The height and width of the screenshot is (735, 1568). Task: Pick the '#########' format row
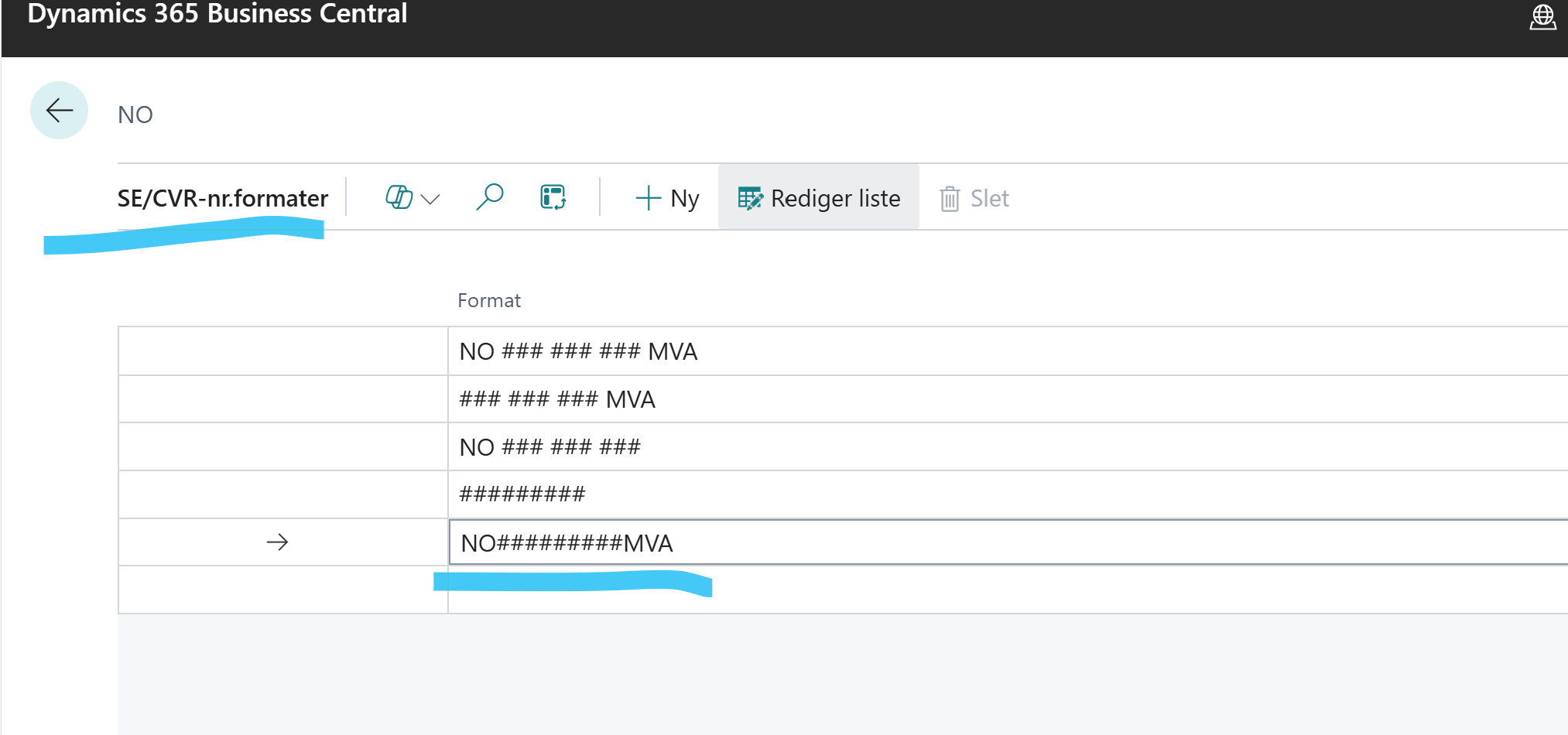[522, 494]
